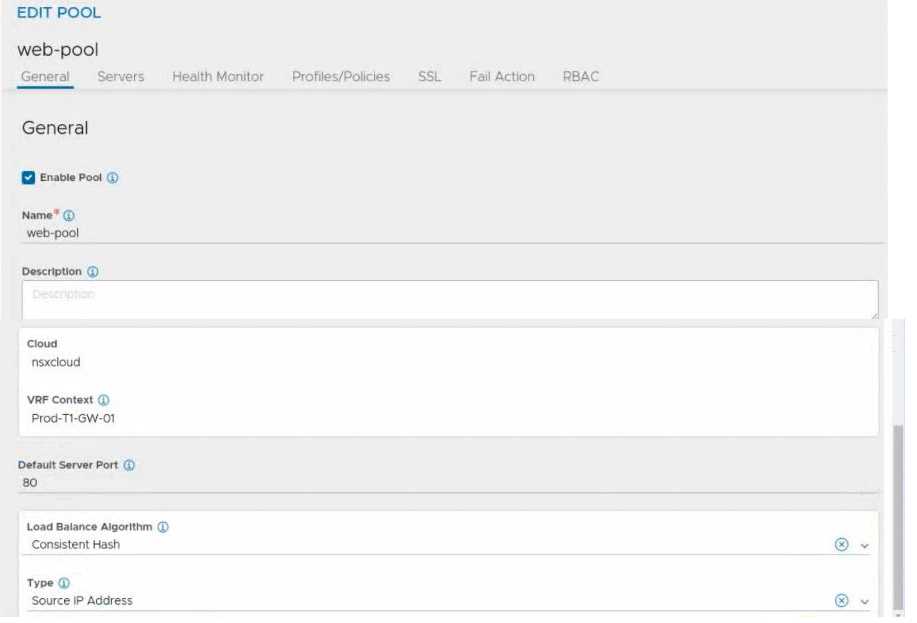Open the Health Monitor tab
This screenshot has height=623, width=917.
217,76
